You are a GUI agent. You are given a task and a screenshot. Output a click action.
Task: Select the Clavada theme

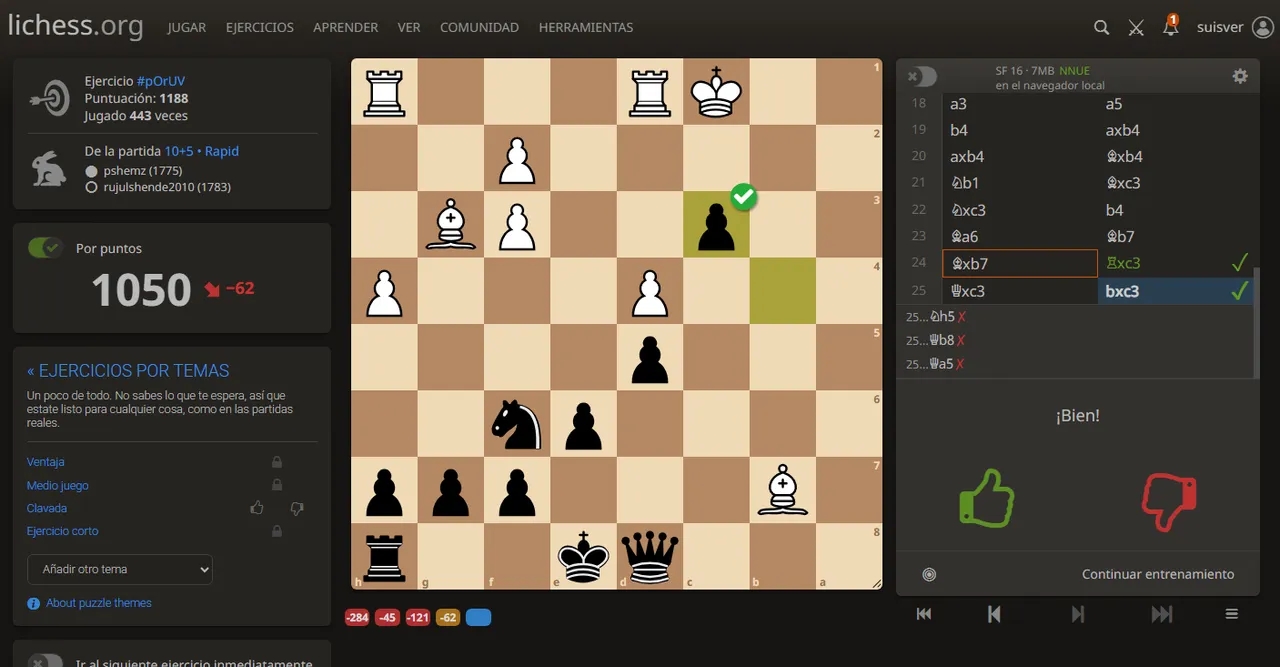point(47,508)
